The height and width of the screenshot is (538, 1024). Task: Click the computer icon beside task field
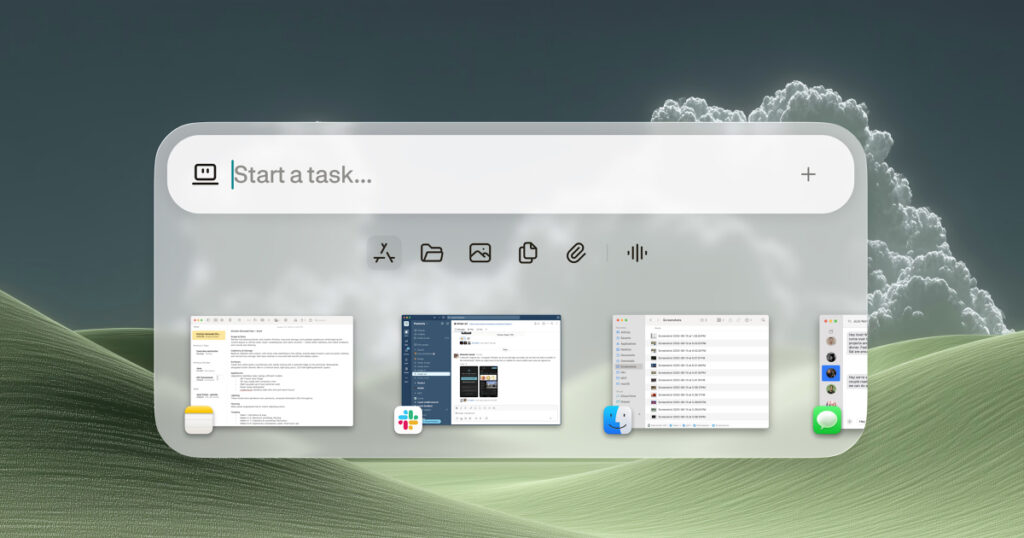click(205, 174)
